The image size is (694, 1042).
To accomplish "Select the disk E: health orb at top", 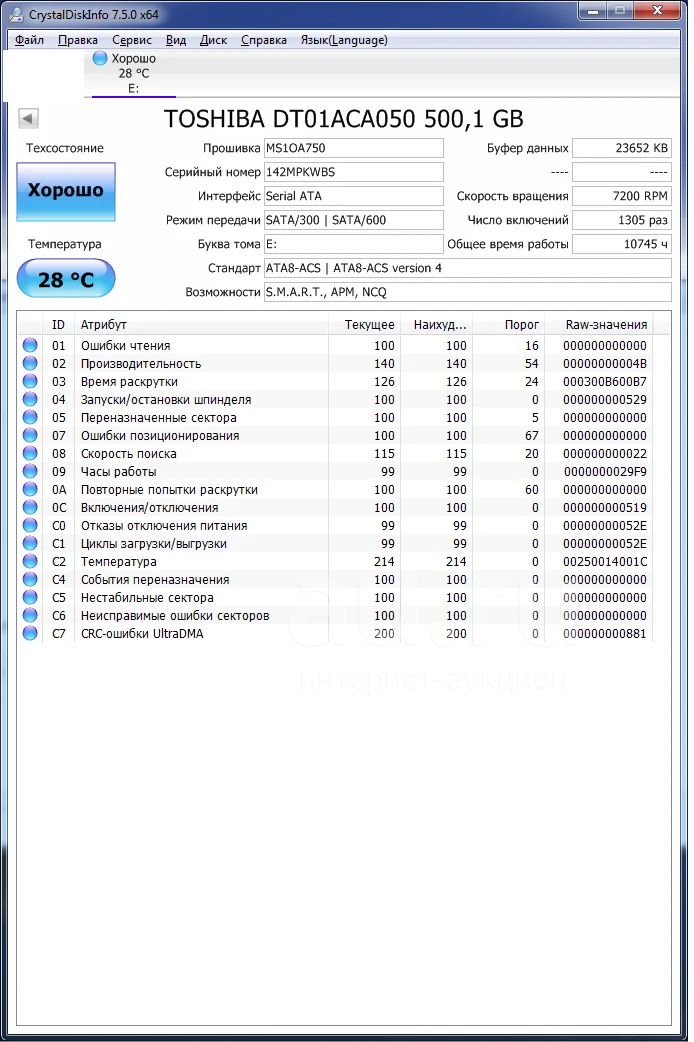I will tap(100, 58).
